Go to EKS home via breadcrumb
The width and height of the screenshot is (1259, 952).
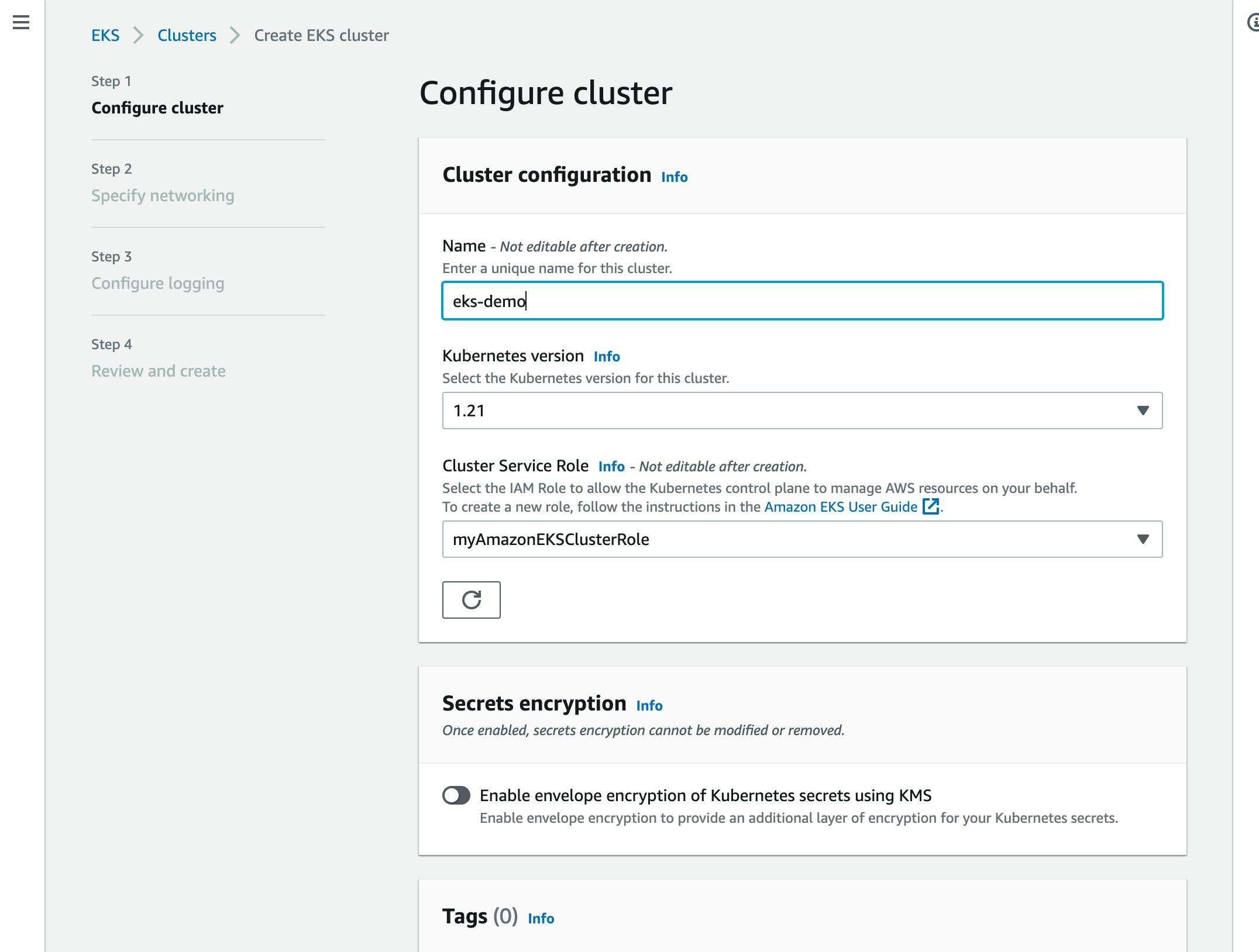pos(105,35)
